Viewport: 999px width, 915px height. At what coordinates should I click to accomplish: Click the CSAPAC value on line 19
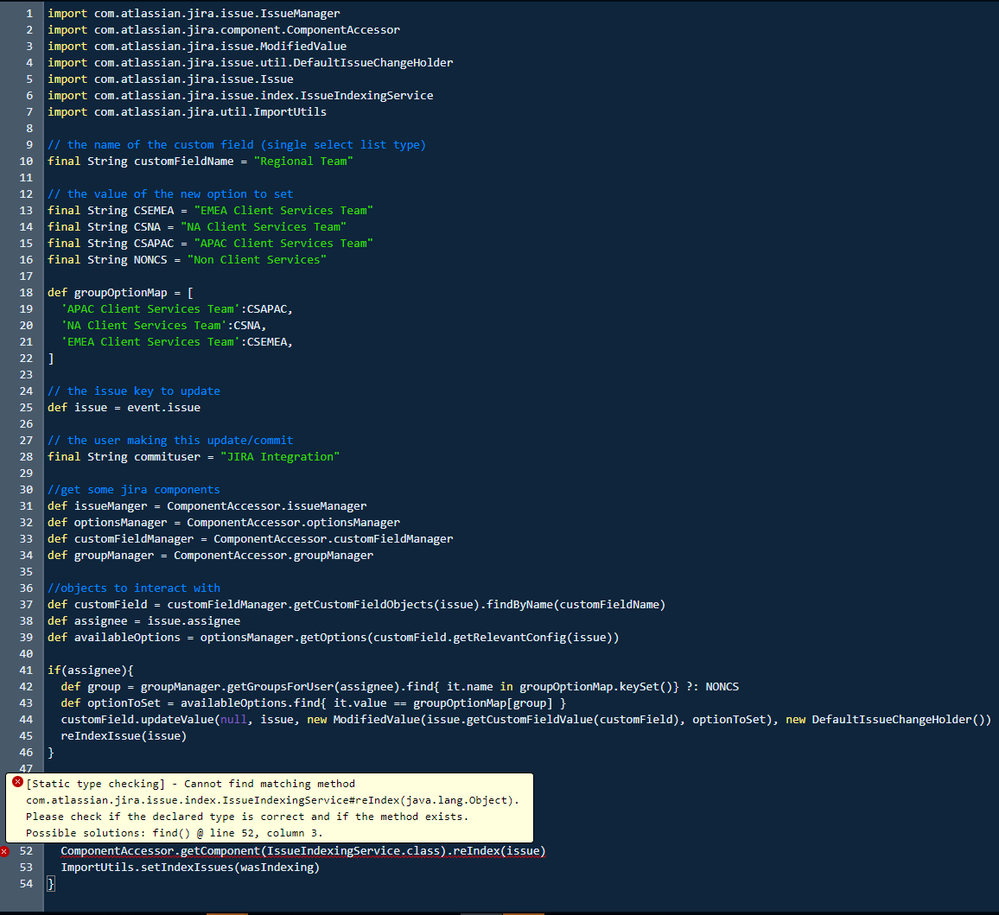(267, 309)
